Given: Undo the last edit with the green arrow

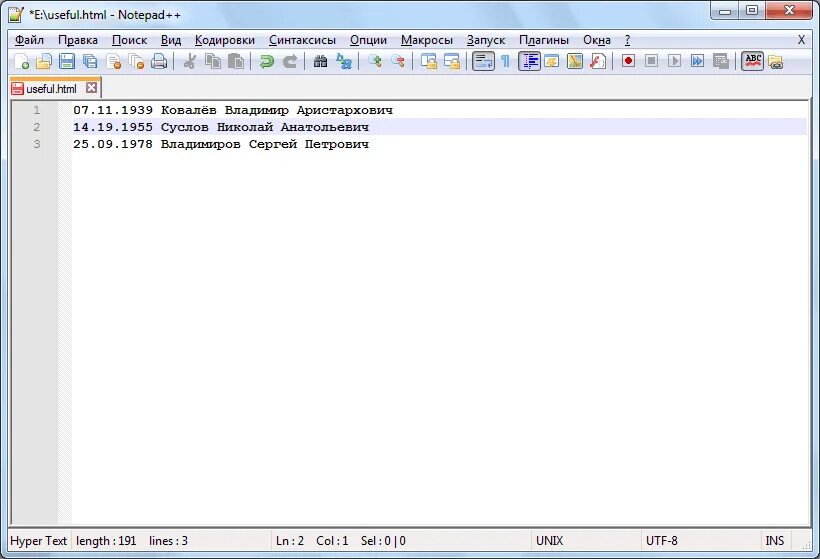Looking at the screenshot, I should [x=266, y=61].
